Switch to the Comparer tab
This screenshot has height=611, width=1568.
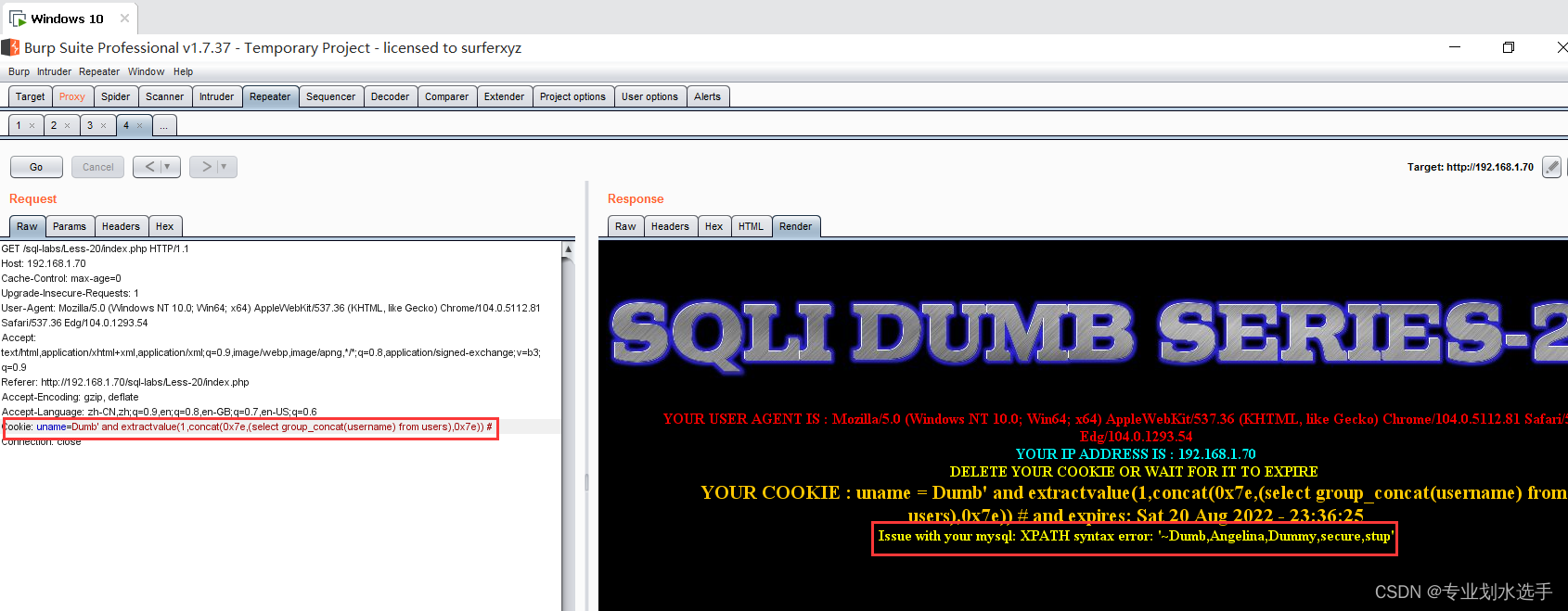point(446,96)
